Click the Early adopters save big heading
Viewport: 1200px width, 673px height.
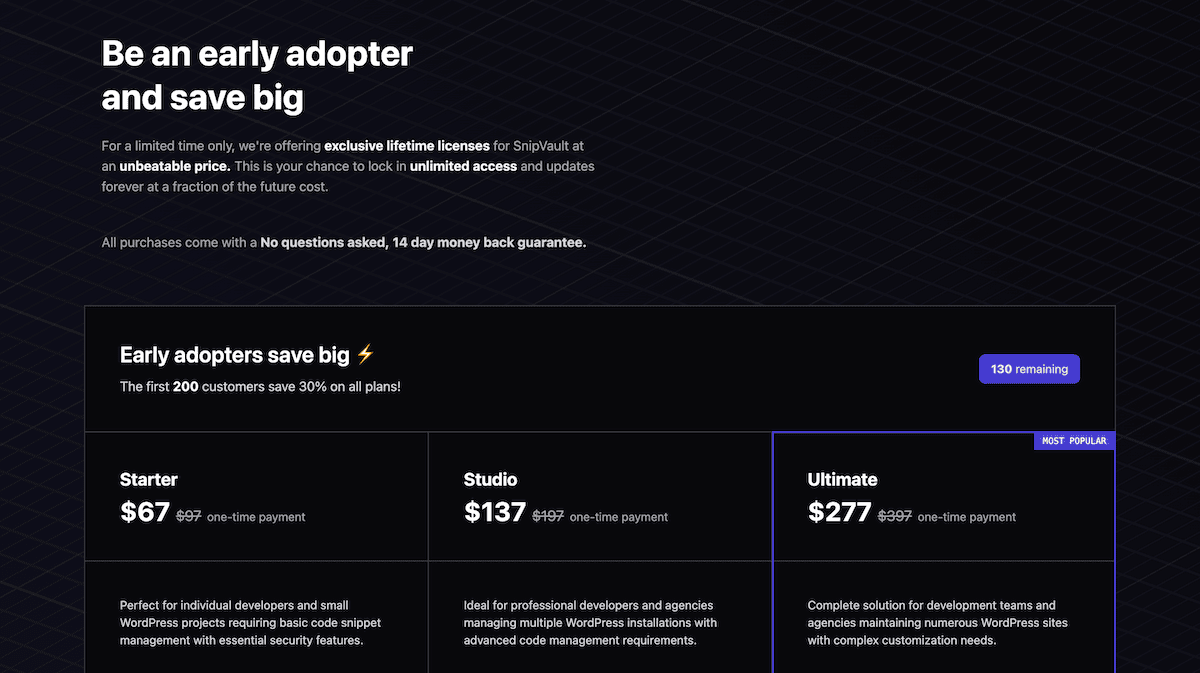coord(235,355)
